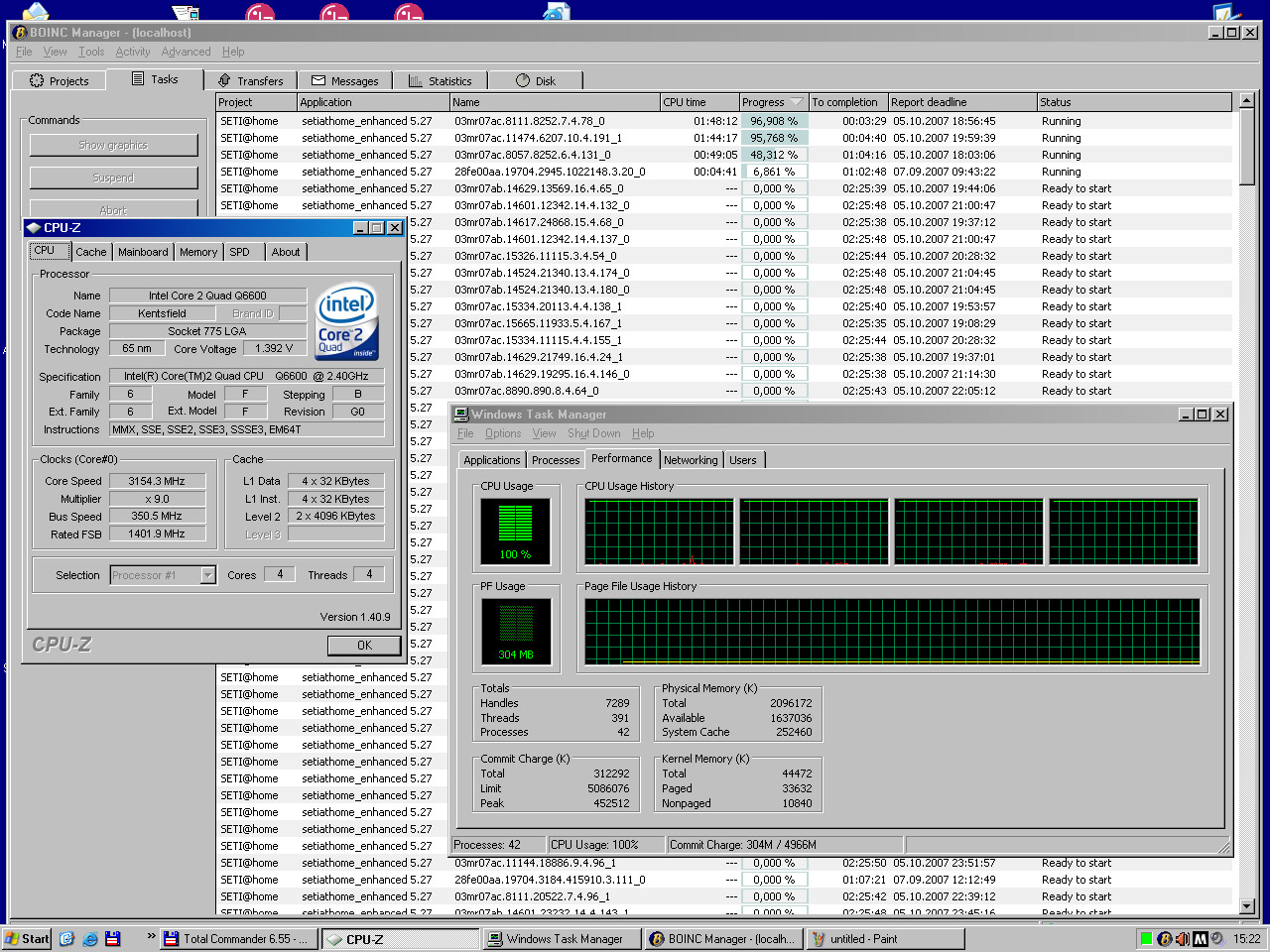1270x952 pixels.
Task: Click the Show graphics button
Action: click(113, 145)
